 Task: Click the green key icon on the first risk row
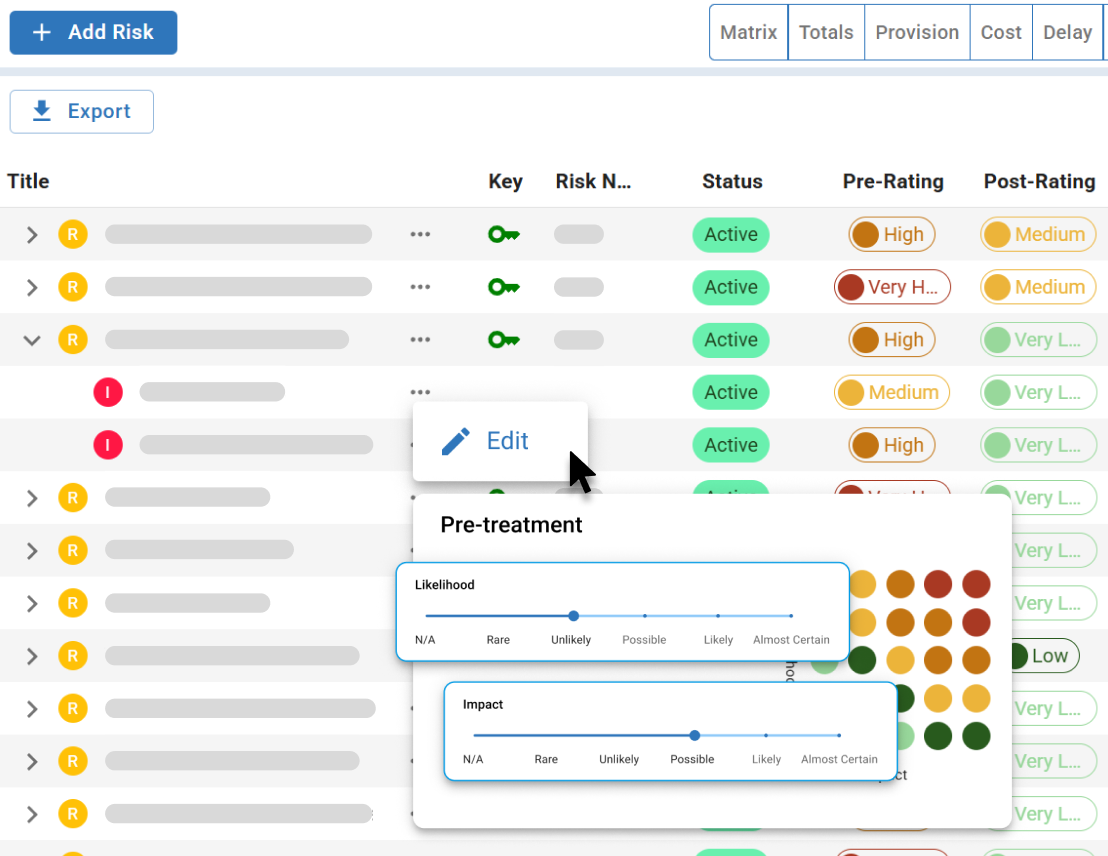click(x=504, y=234)
